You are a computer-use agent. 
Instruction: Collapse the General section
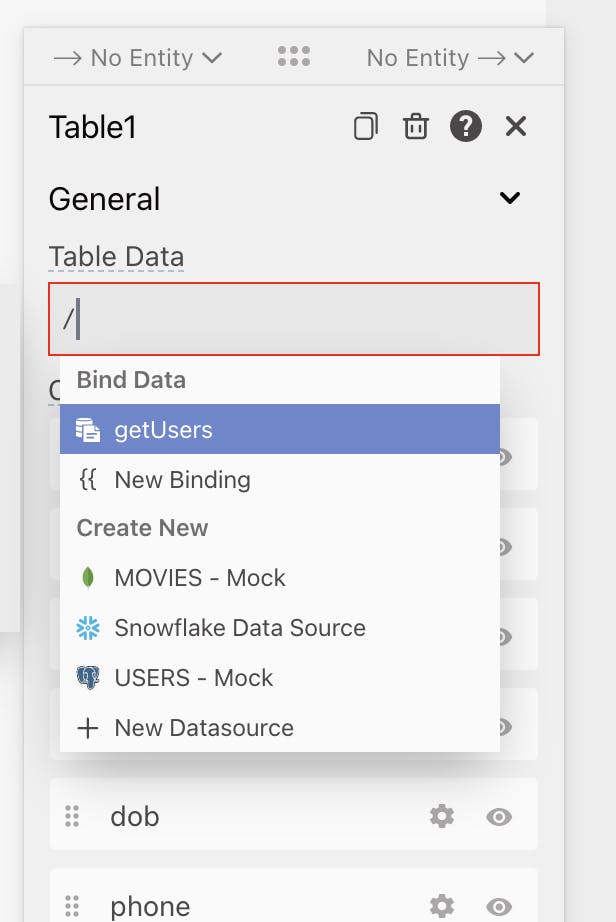[510, 198]
